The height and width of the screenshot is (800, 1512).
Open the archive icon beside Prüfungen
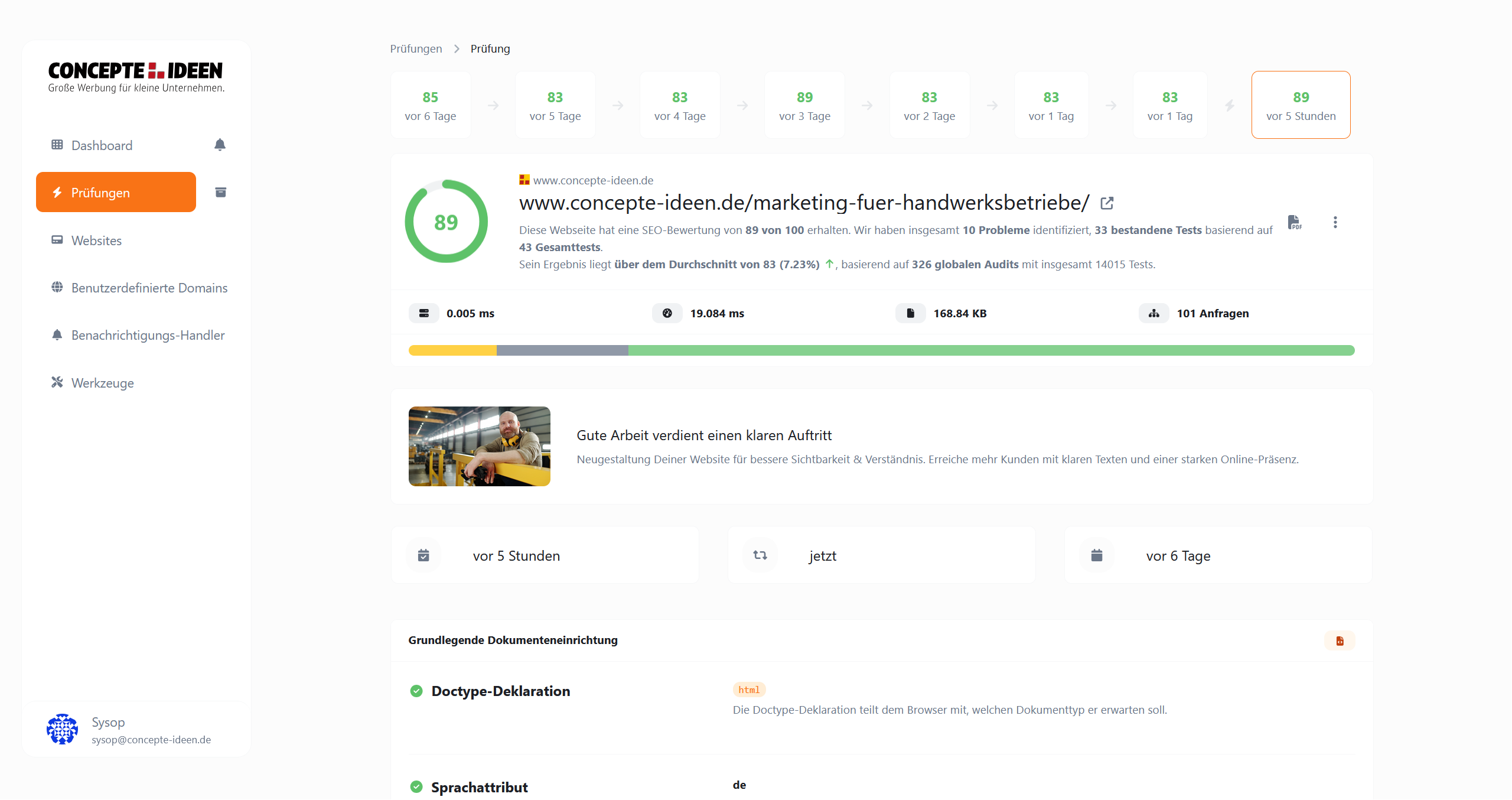tap(220, 192)
